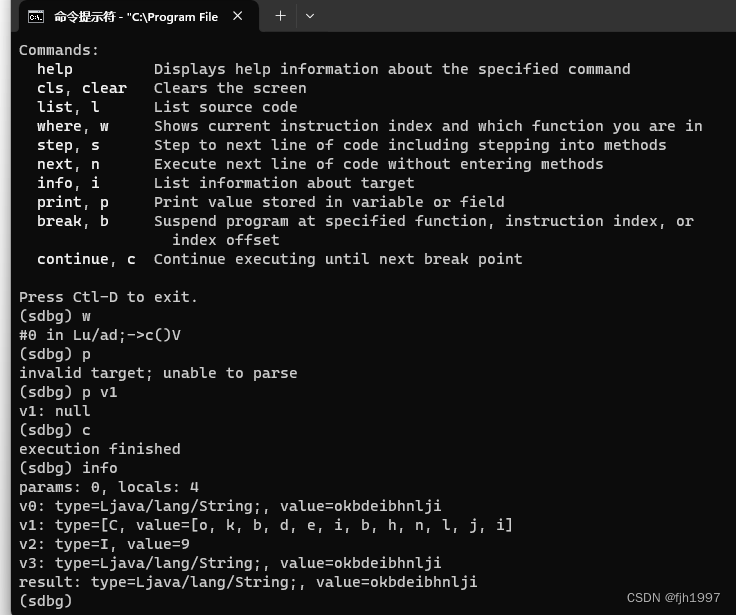The height and width of the screenshot is (615, 736).
Task: Click the "help" command entry
Action: coord(55,69)
